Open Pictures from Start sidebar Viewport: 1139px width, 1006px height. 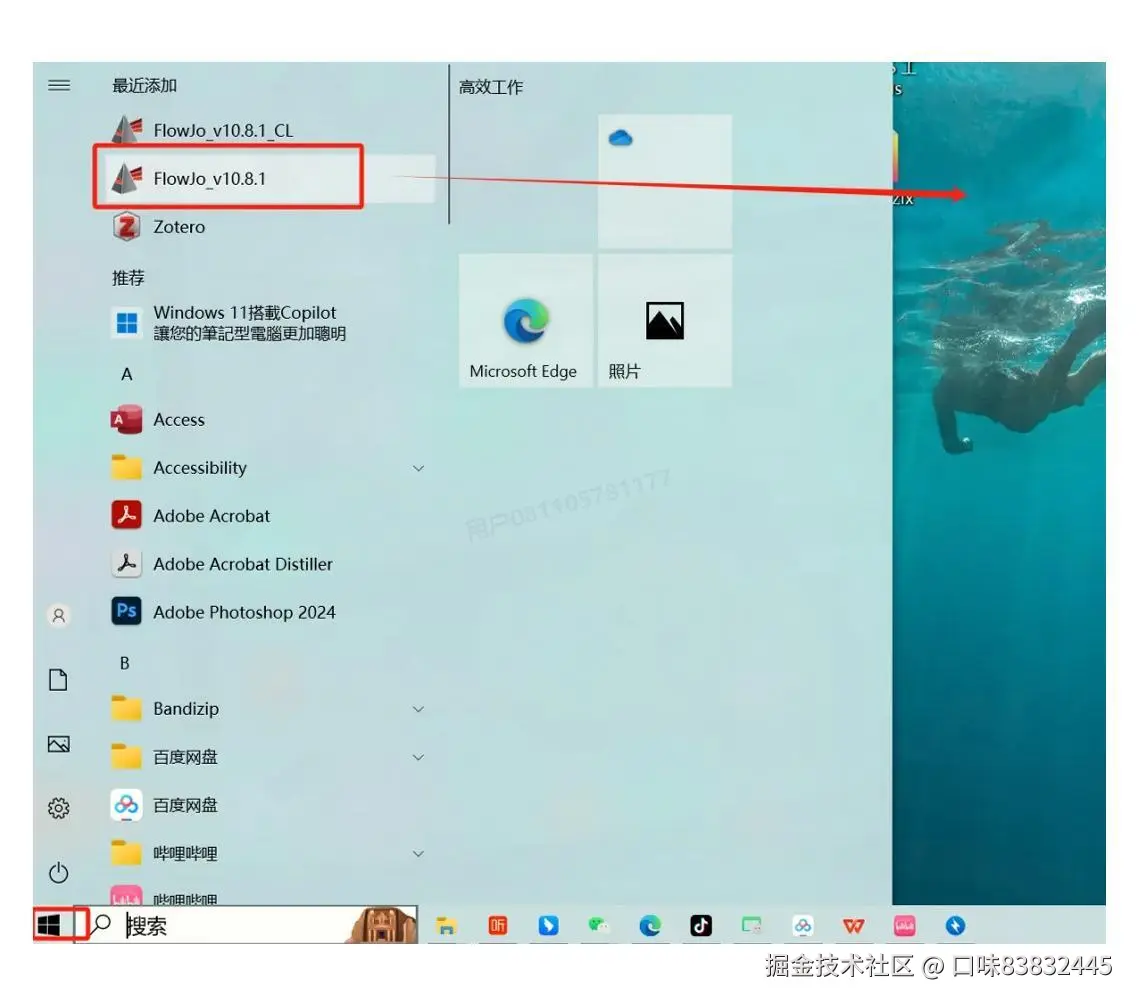(59, 745)
